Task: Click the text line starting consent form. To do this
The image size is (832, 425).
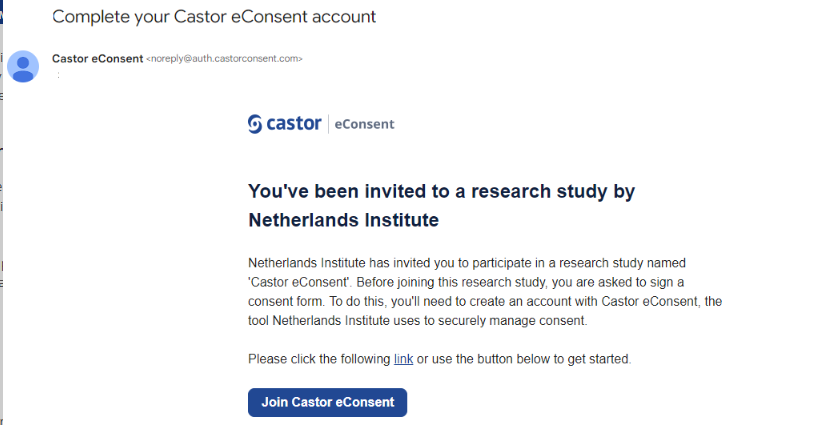Action: point(485,301)
